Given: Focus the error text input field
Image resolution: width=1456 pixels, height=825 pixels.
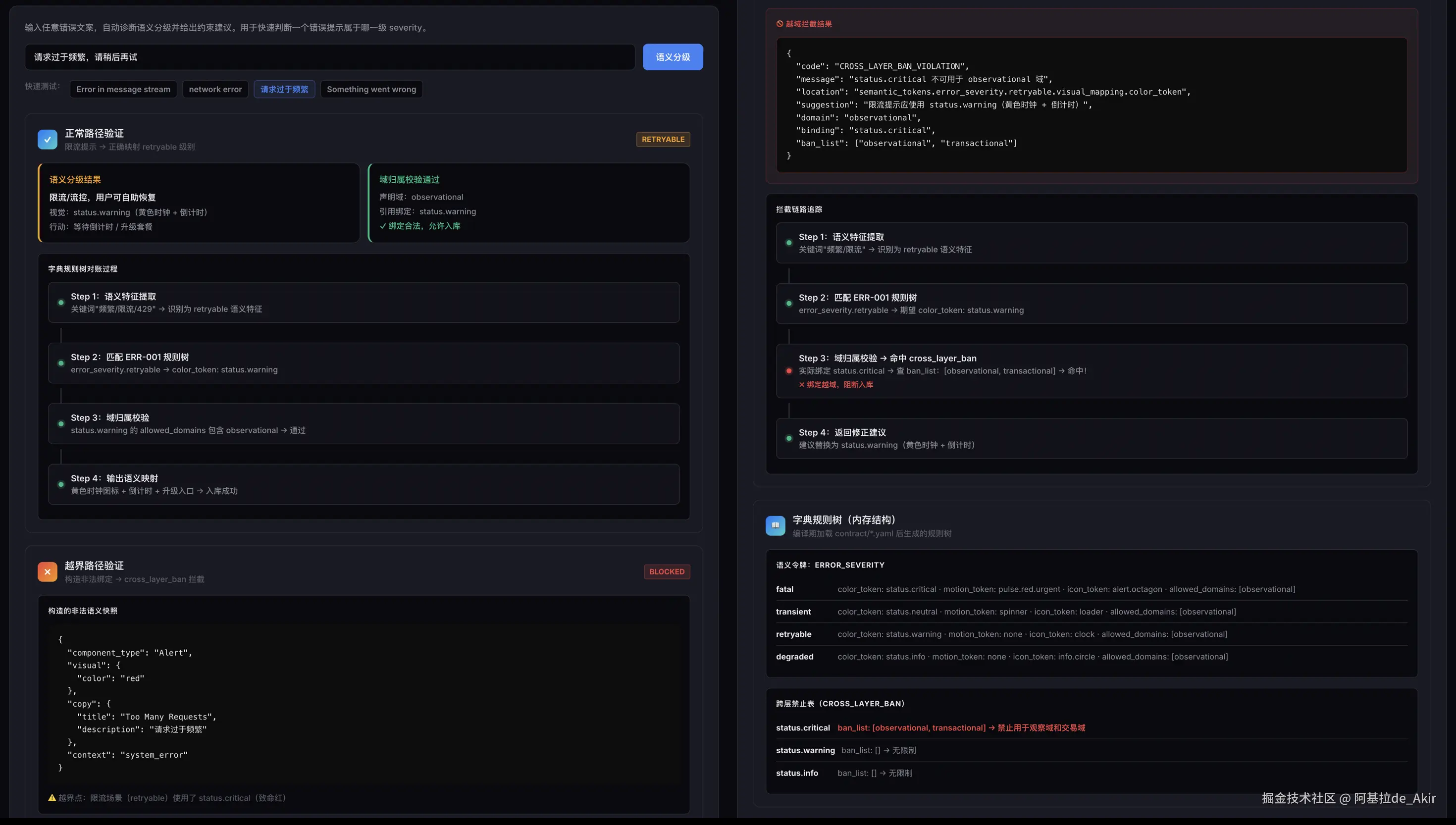Looking at the screenshot, I should 330,57.
